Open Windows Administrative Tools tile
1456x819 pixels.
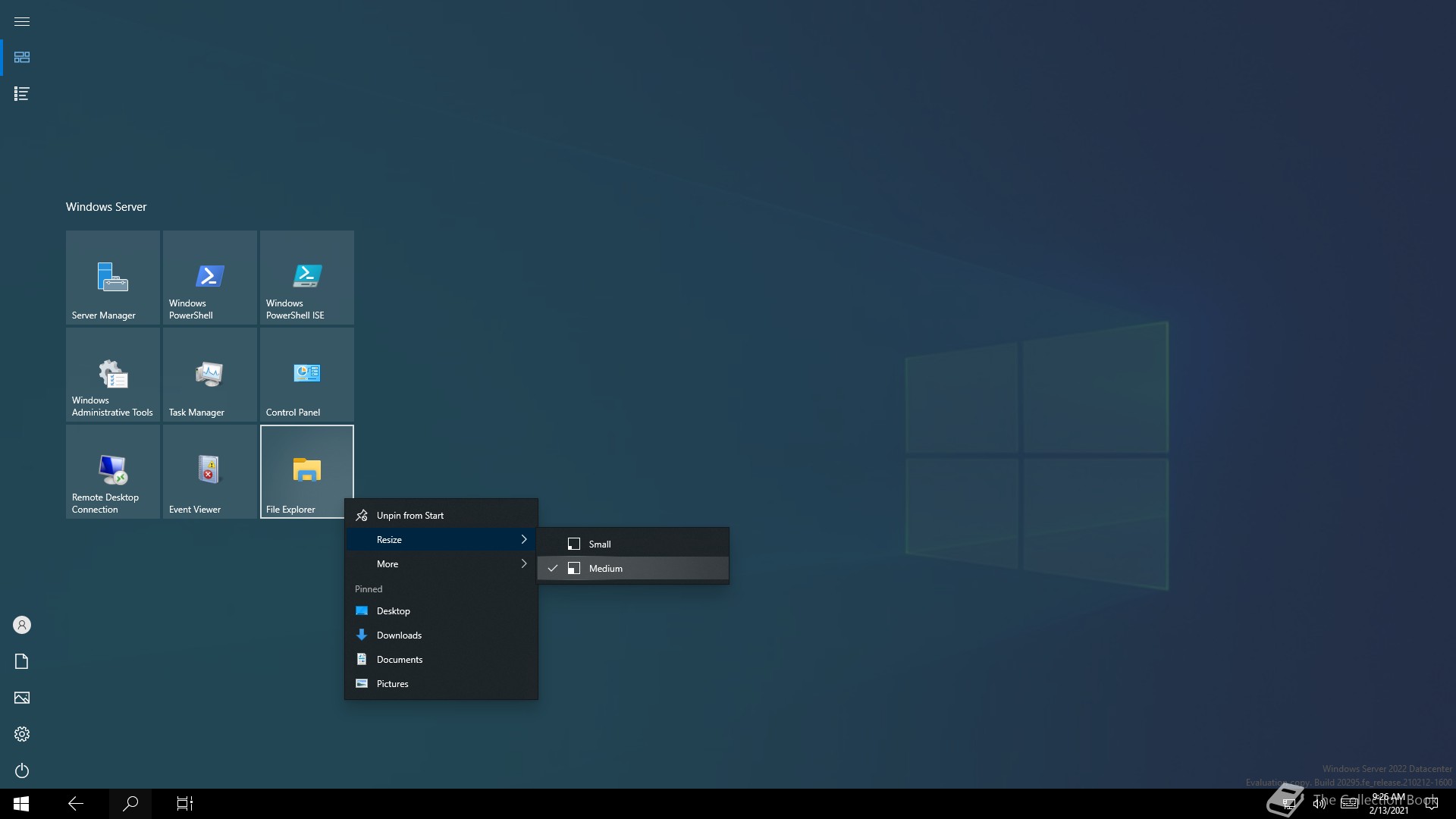[x=113, y=375]
